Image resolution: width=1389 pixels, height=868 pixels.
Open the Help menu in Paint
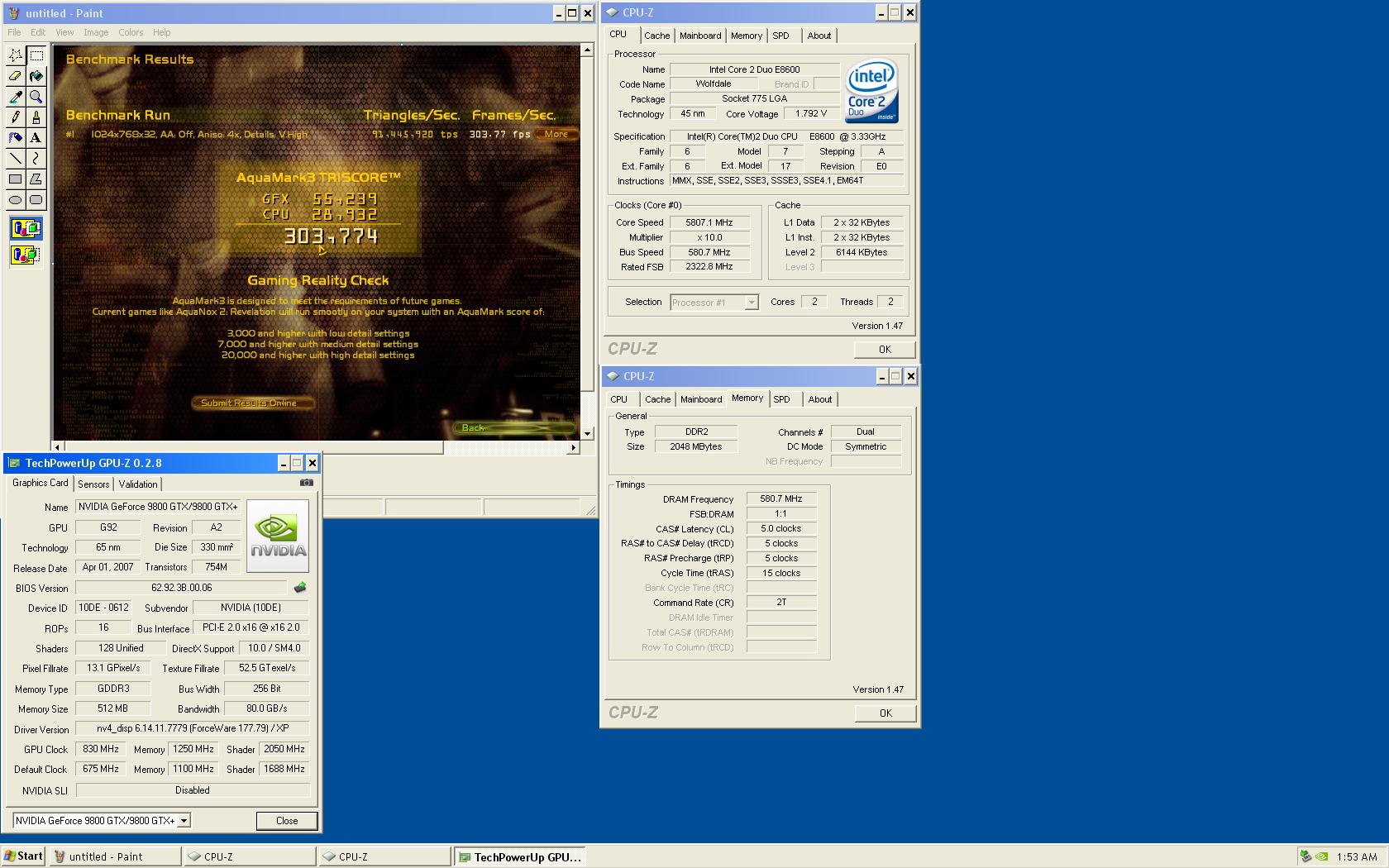point(162,32)
